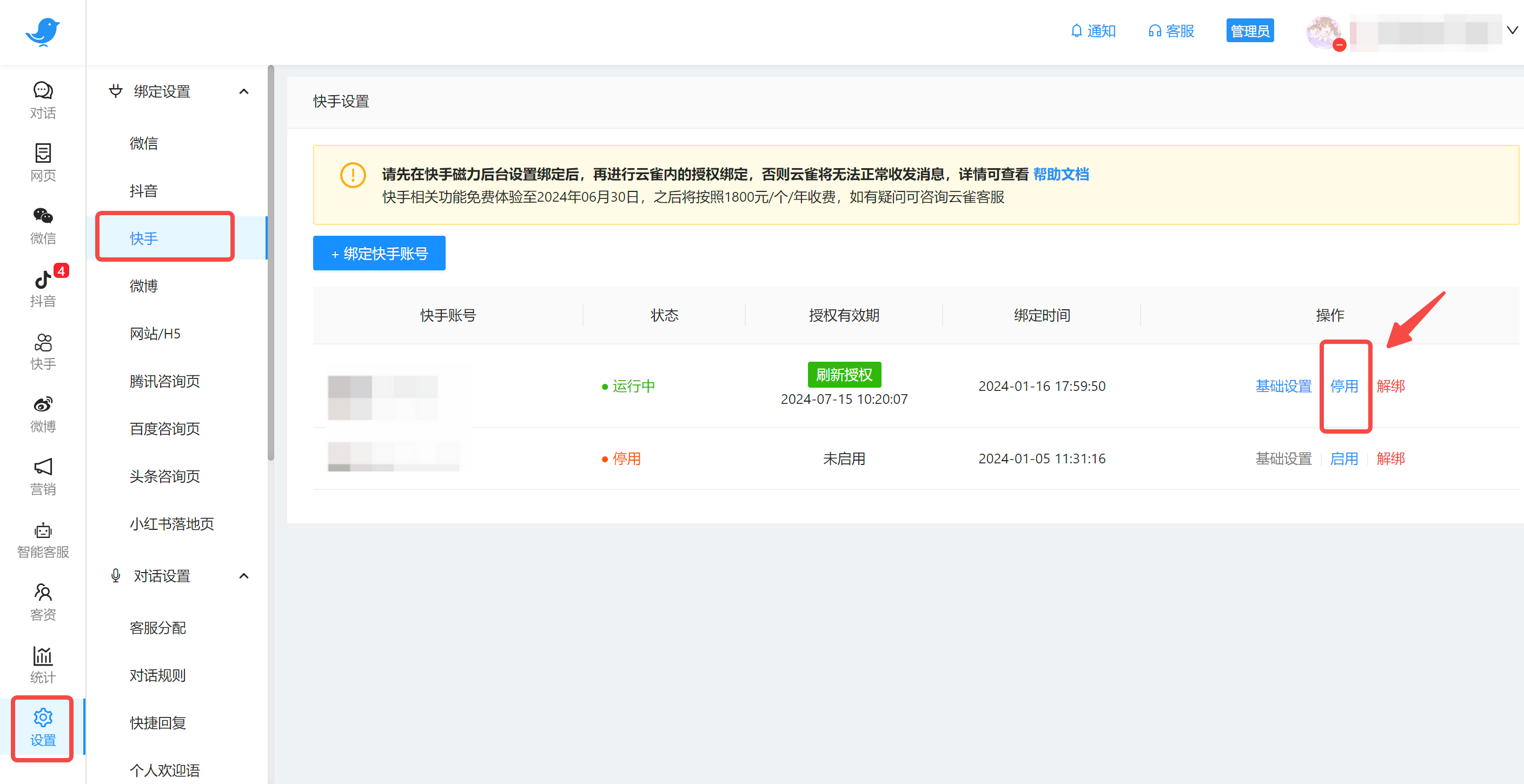
Task: Open the 微博 channel panel
Action: [42, 413]
